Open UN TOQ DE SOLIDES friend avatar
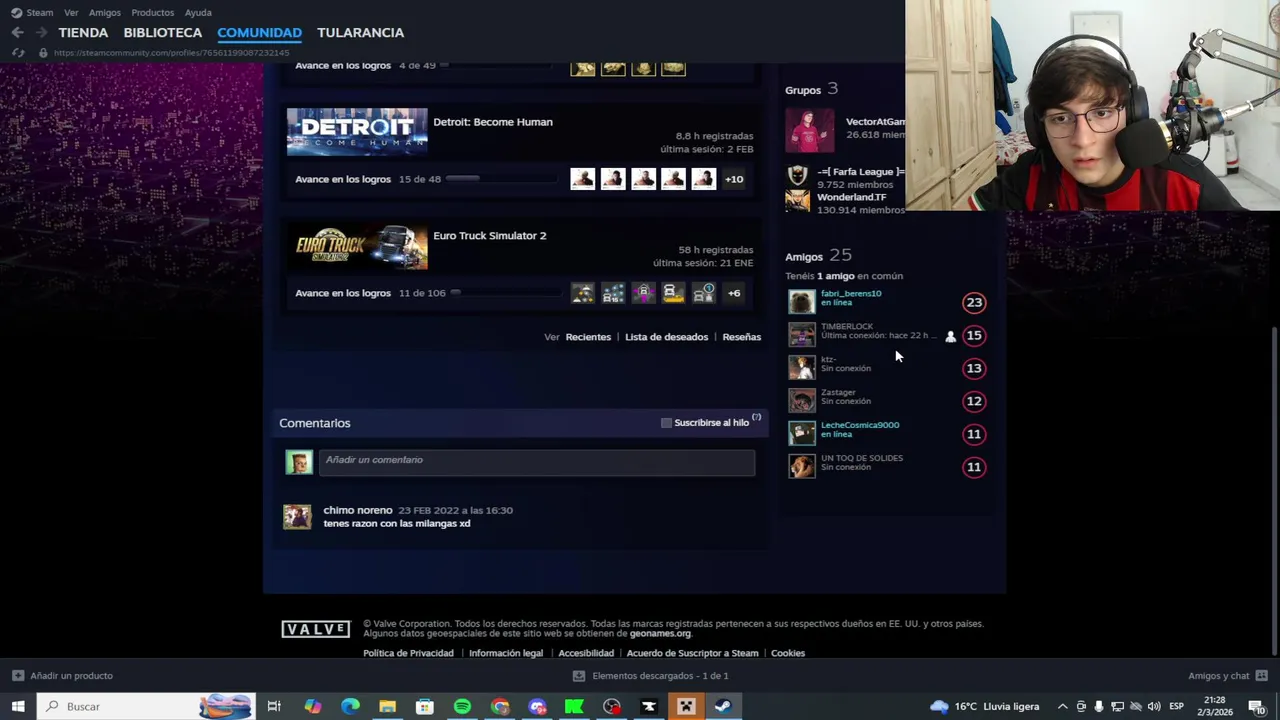 coord(802,466)
